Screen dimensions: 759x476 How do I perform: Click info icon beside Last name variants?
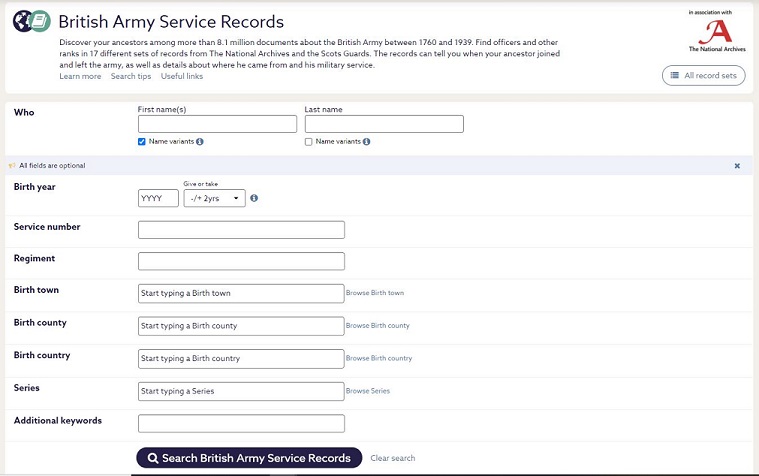click(x=366, y=141)
